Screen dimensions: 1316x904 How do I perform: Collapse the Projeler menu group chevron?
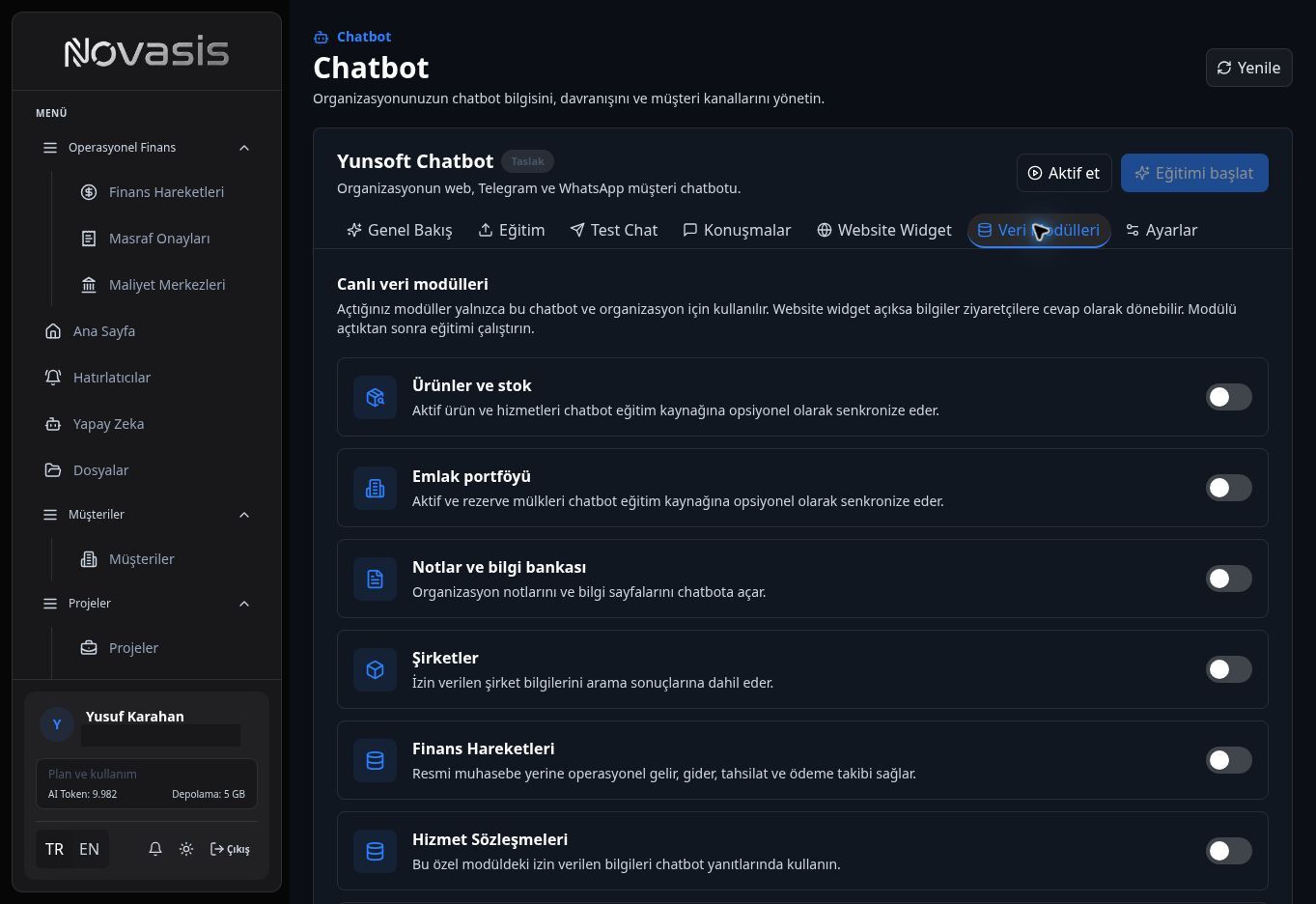click(x=244, y=604)
